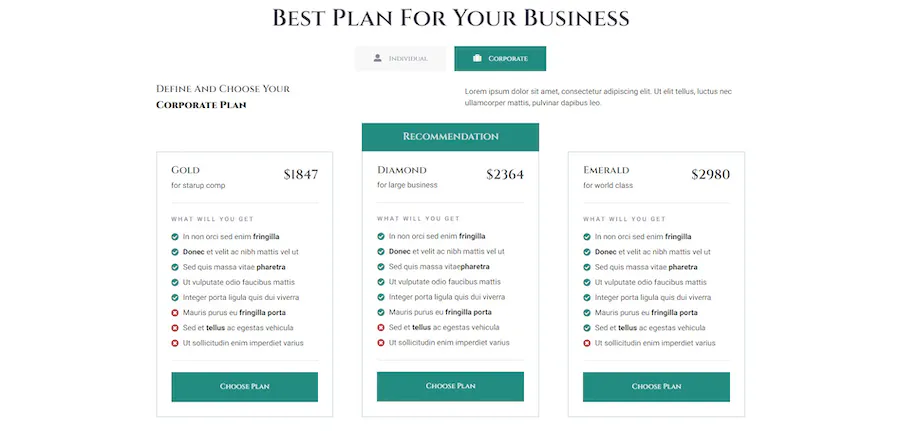Choose the Emerald plan
This screenshot has height=431, width=900.
point(657,387)
